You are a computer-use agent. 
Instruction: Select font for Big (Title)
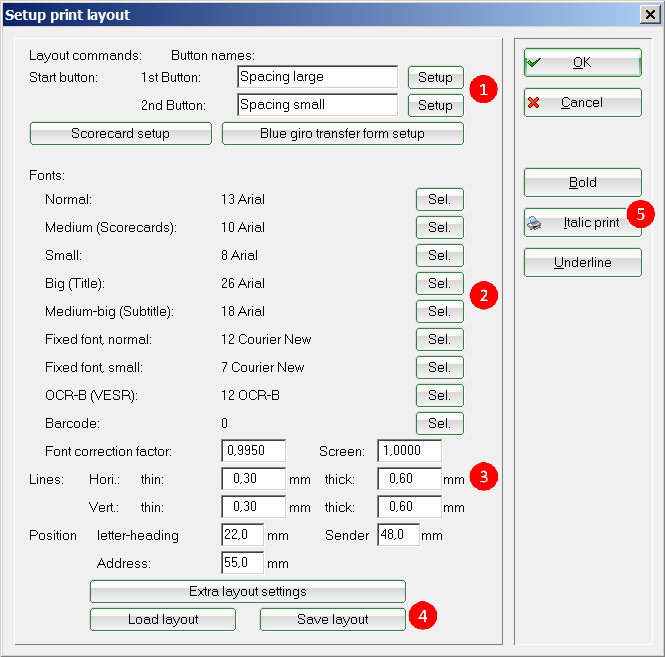(439, 283)
